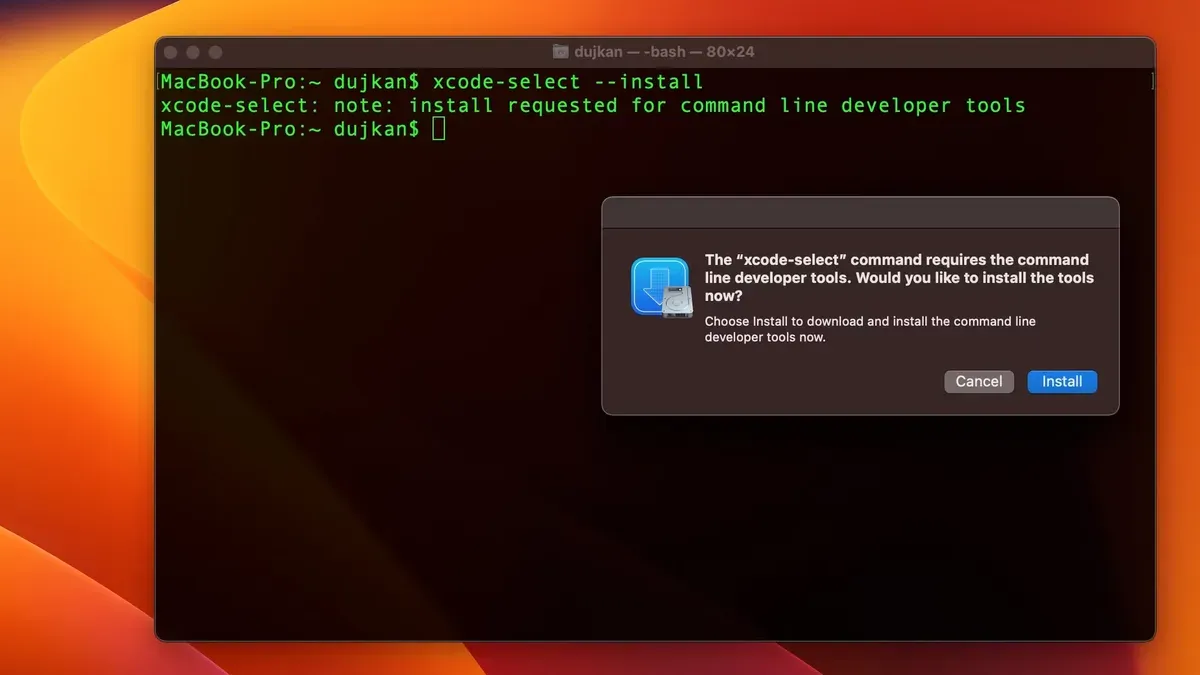This screenshot has width=1200, height=675.
Task: Click the Terminal window minimize button
Action: 193,52
